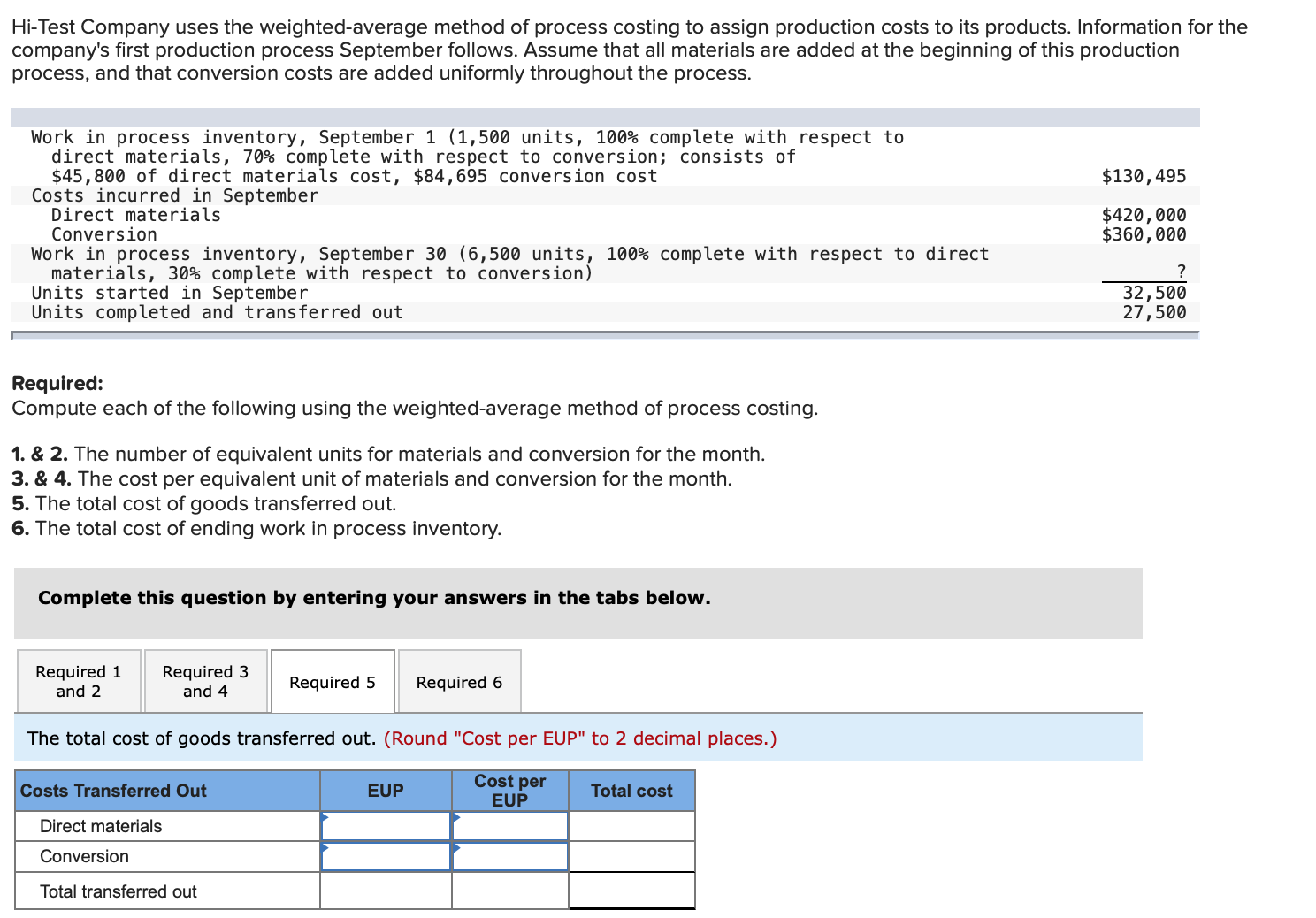Click the 'Total transferred out' row label
The height and width of the screenshot is (918, 1316).
(119, 891)
